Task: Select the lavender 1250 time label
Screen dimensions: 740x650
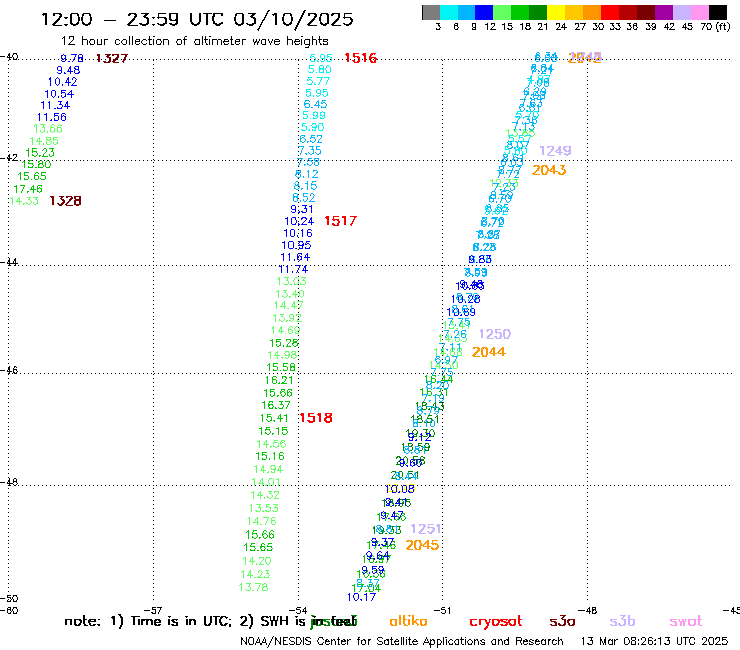Action: tap(495, 334)
